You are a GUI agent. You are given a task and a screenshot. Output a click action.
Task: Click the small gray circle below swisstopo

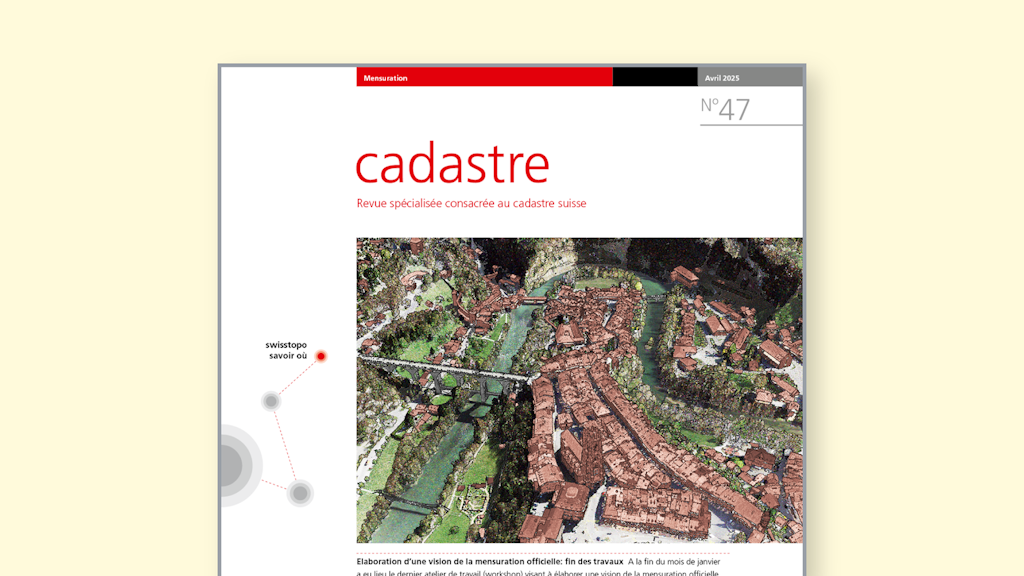coord(270,401)
